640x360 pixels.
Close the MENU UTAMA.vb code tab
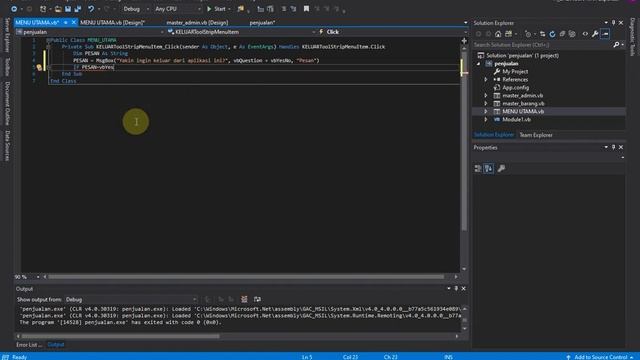[x=73, y=22]
